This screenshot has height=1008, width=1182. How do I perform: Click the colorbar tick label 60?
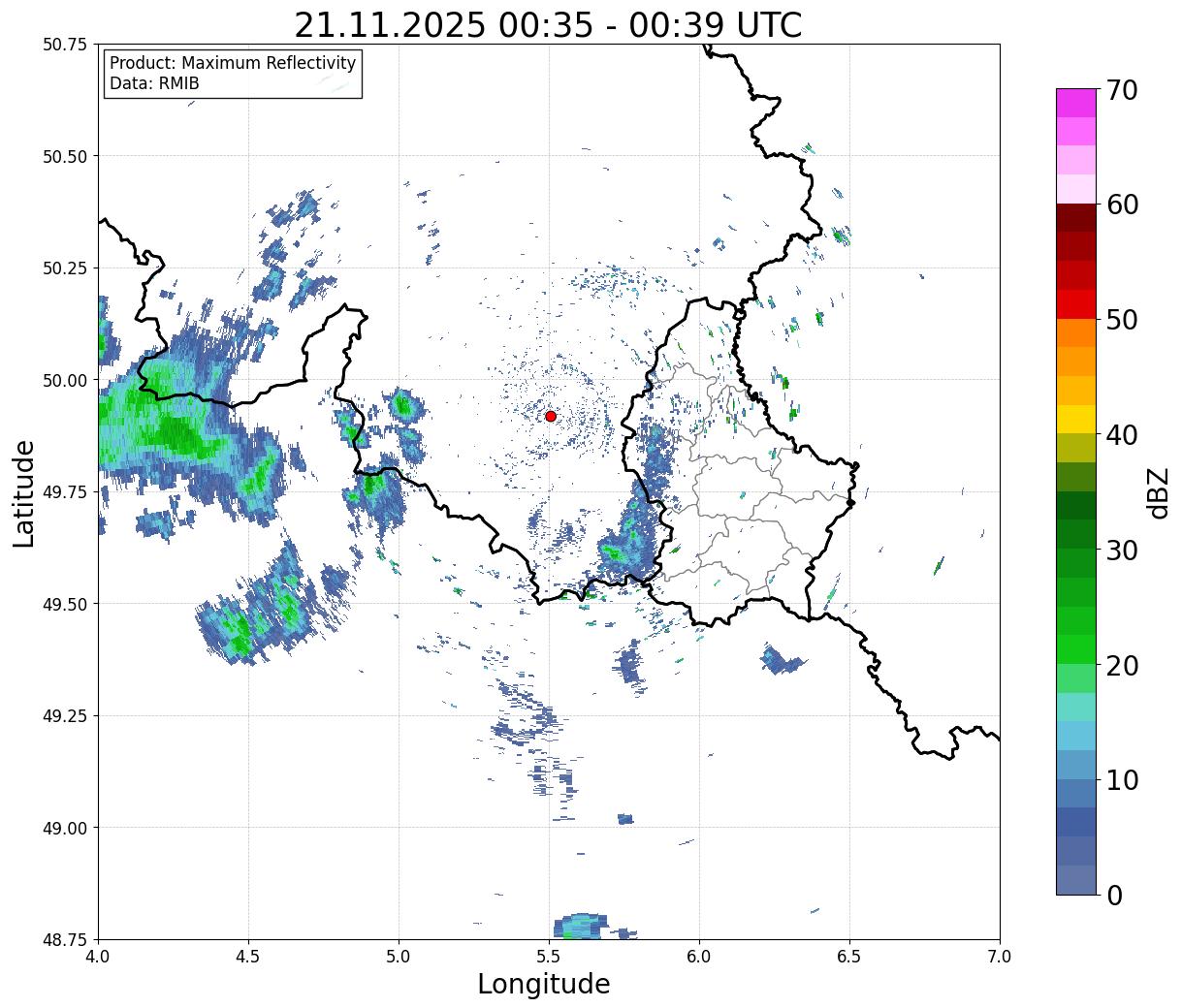point(1122,205)
